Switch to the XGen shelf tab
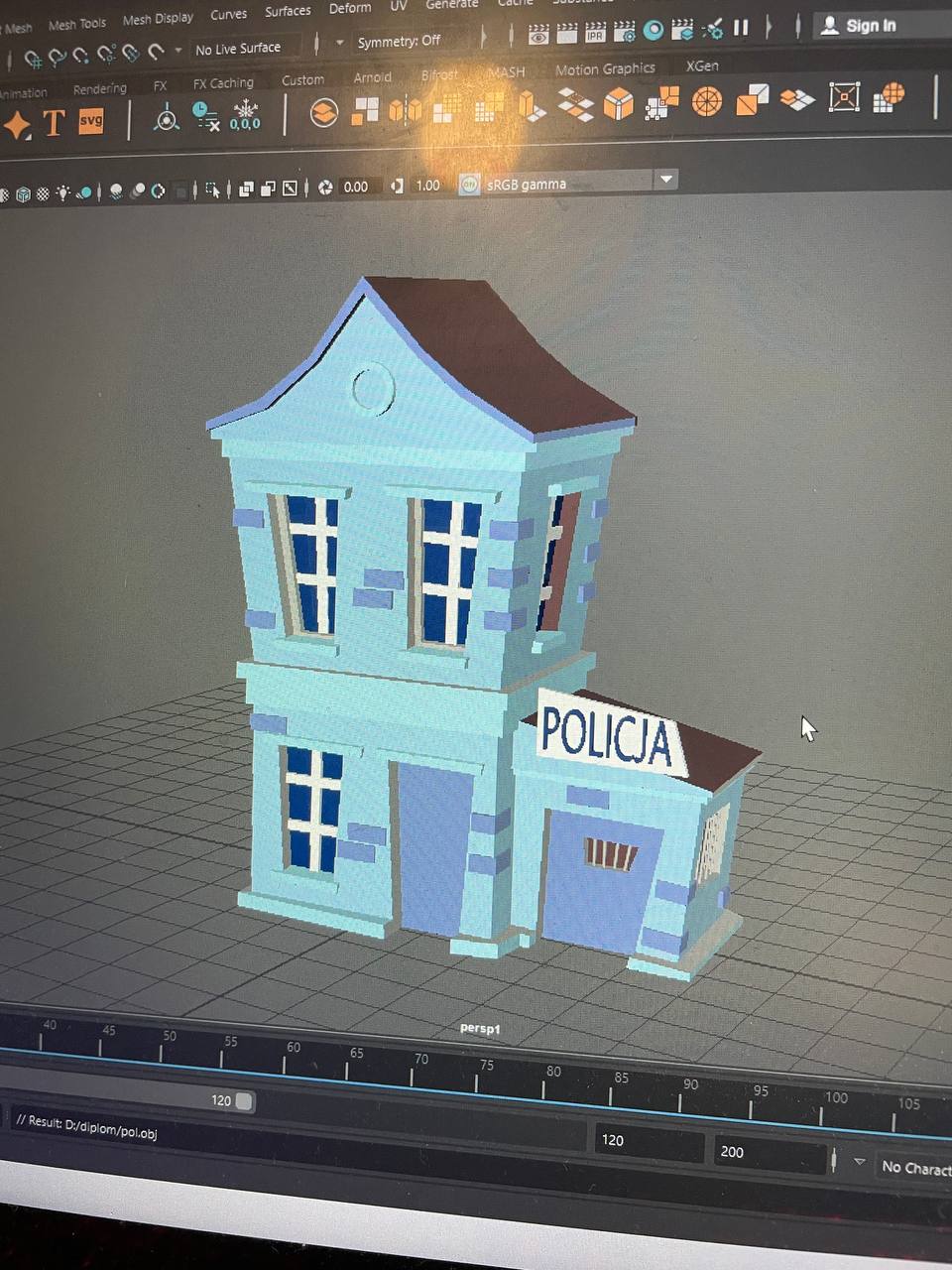The height and width of the screenshot is (1270, 952). (x=702, y=65)
